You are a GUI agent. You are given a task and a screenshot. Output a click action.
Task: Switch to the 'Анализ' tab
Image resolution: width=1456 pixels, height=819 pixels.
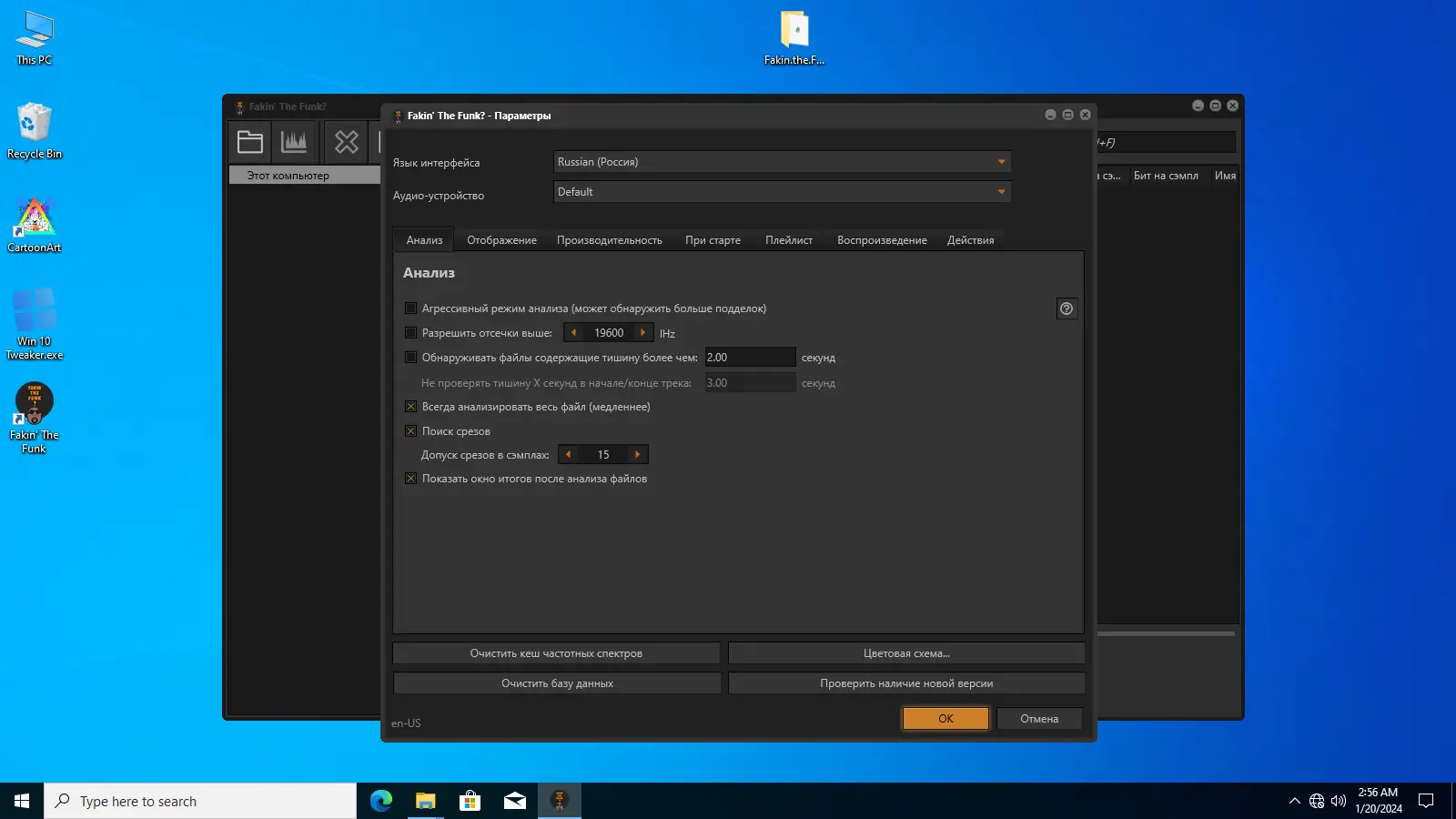coord(424,240)
